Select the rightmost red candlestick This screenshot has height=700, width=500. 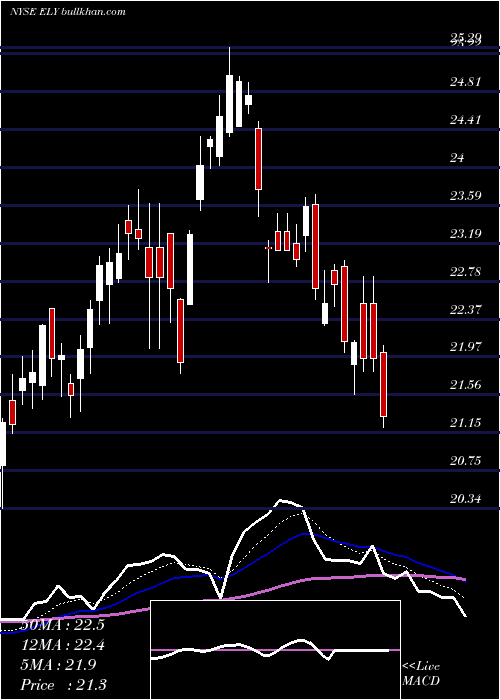(383, 384)
